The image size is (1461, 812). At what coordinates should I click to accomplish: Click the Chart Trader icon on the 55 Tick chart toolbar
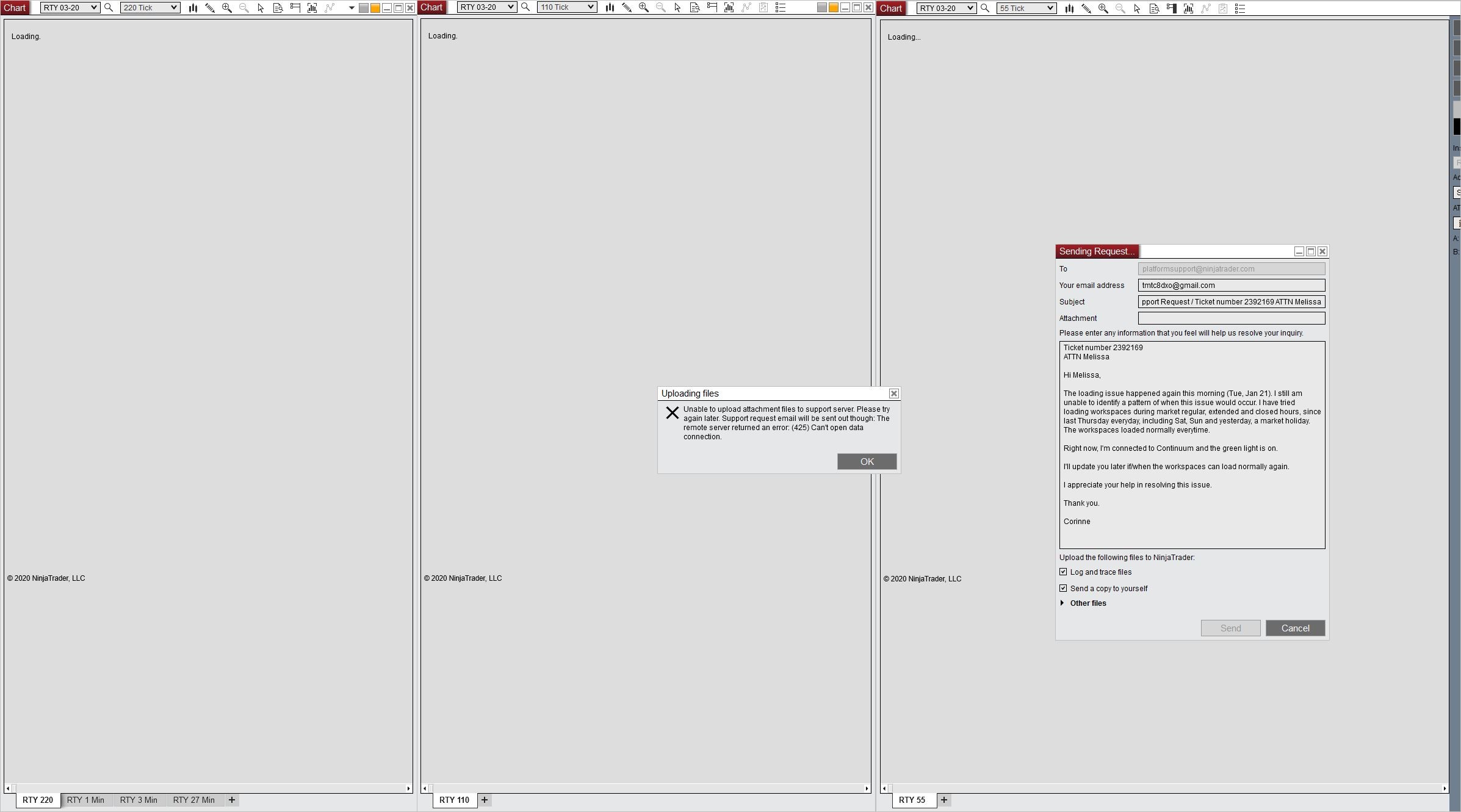(1171, 9)
